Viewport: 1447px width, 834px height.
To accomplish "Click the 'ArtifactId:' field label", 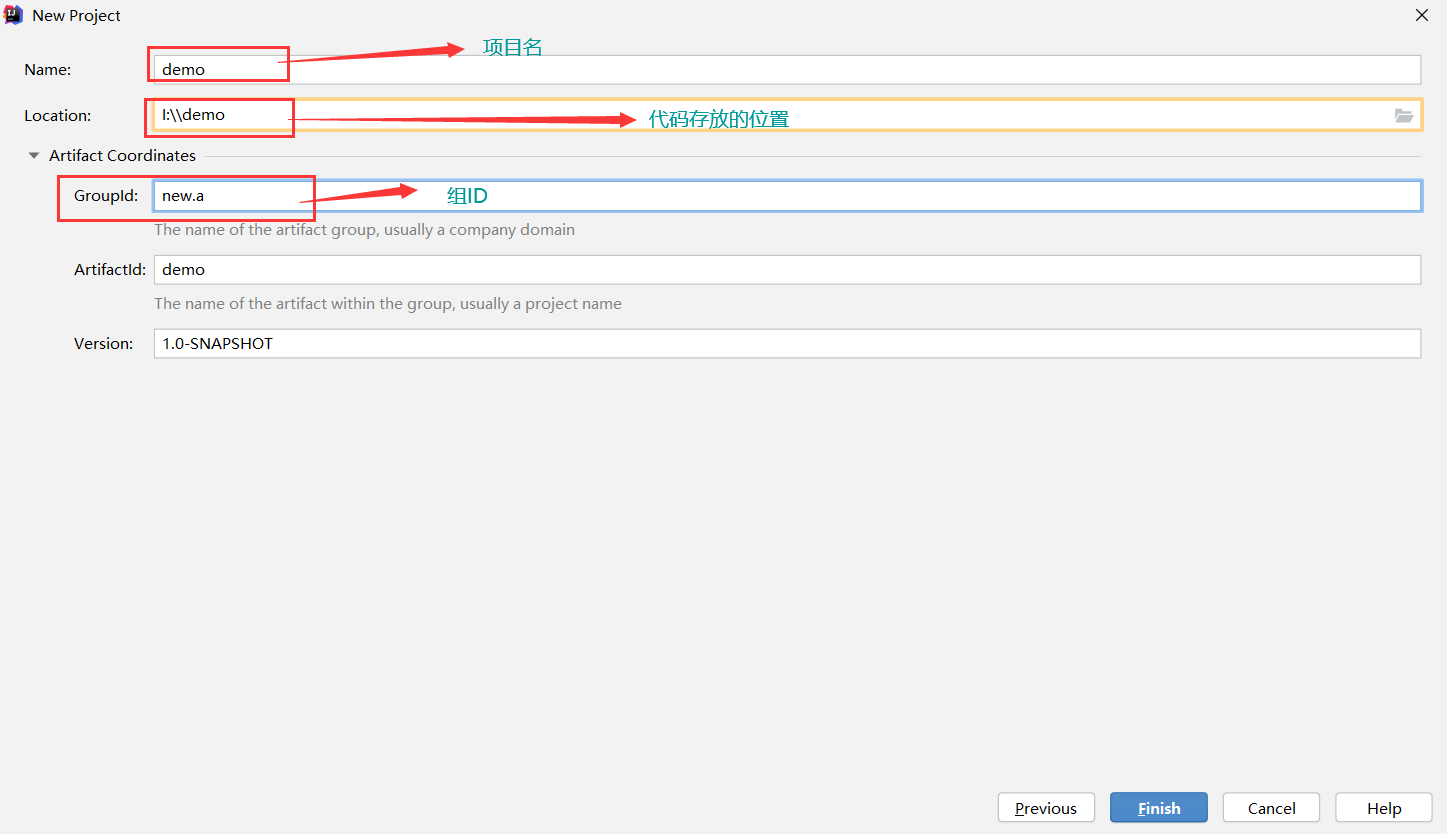I will coord(110,270).
